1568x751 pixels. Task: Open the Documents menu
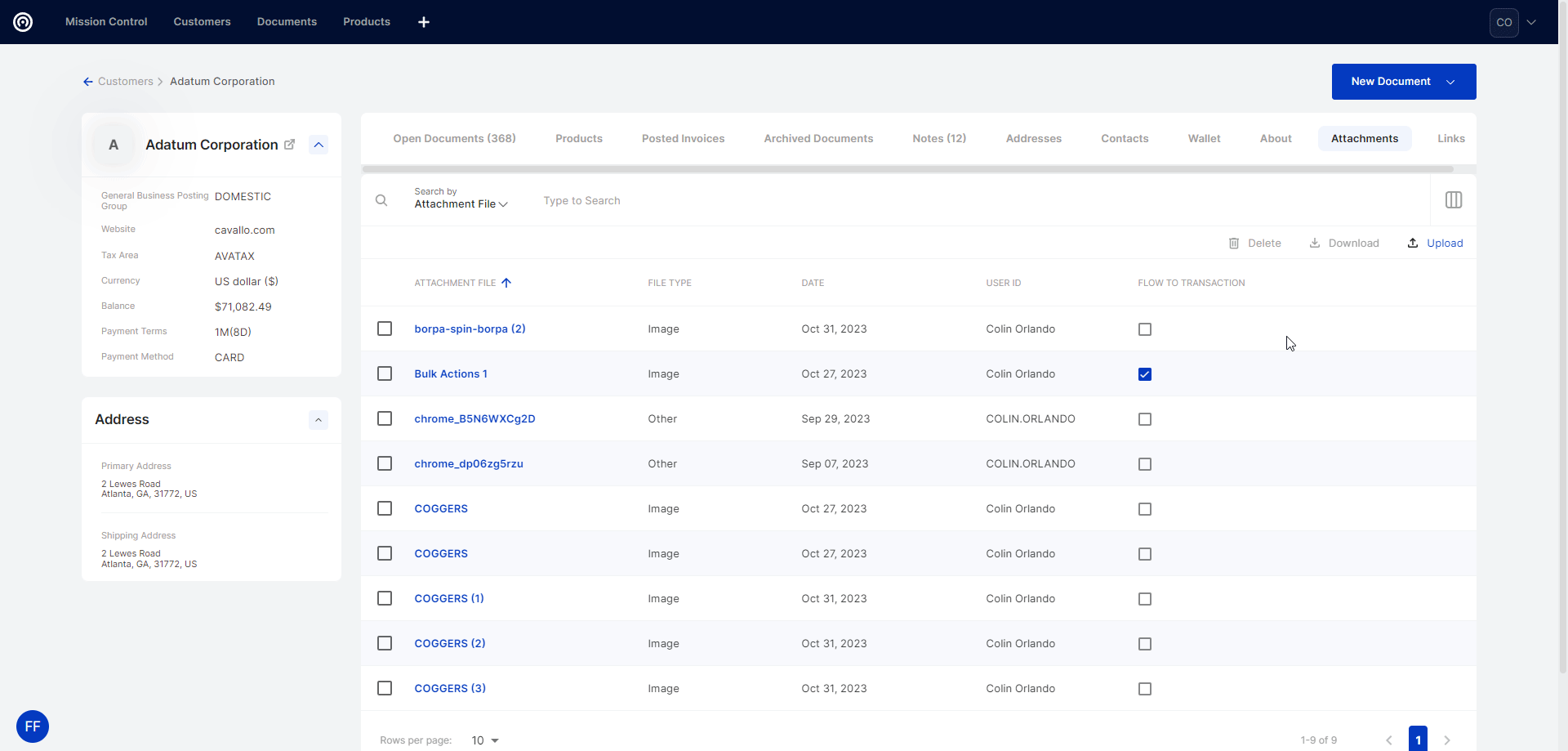(287, 22)
